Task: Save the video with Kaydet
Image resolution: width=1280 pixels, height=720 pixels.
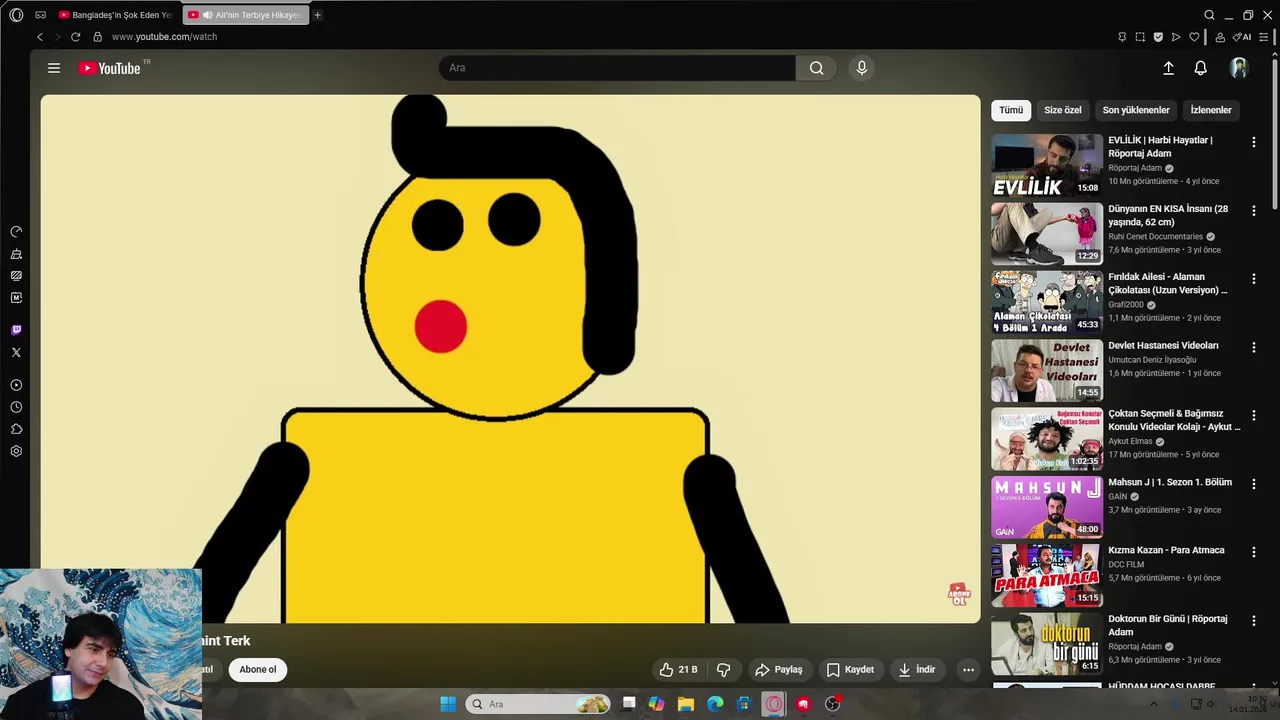Action: tap(849, 670)
